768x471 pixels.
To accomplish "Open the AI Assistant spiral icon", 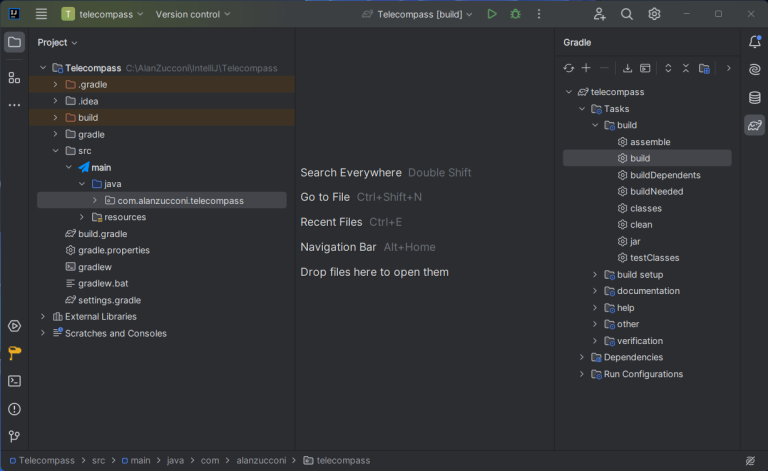I will coord(755,70).
